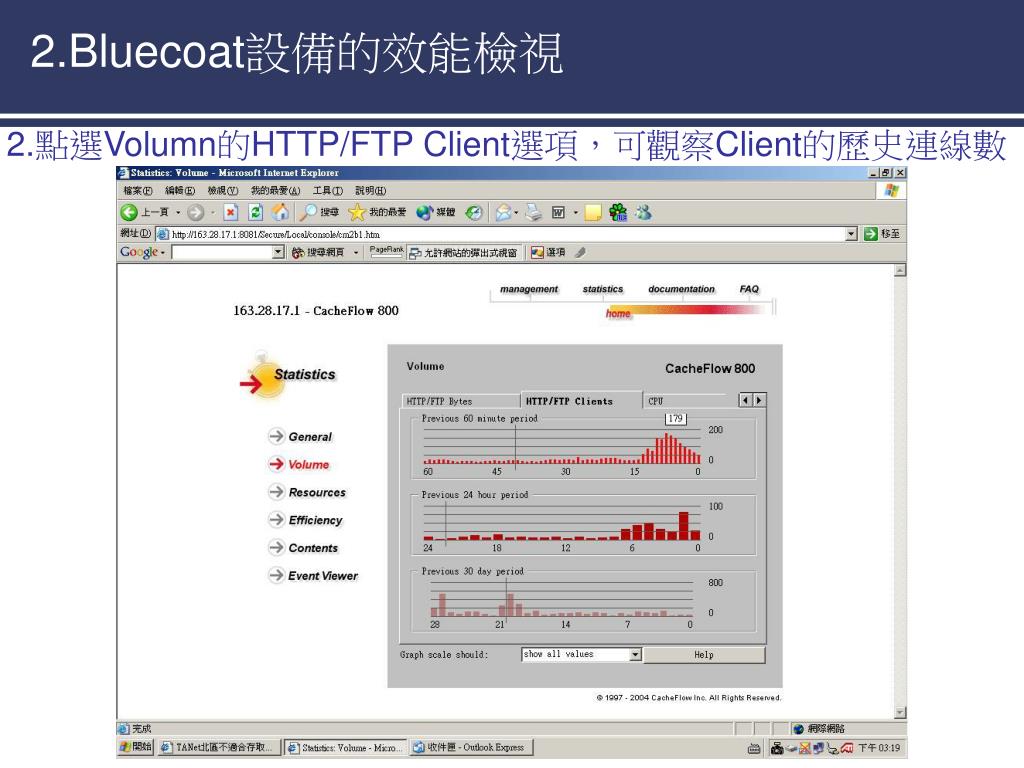Click the Statistics stopwatch arrow logo
Viewport: 1024px width, 768px height.
[x=263, y=377]
